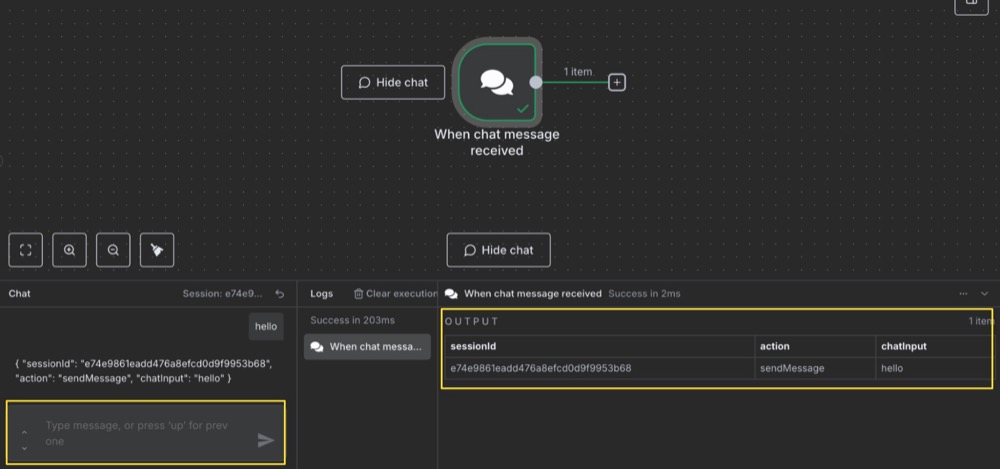The image size is (1000, 469).
Task: Select the 'When chat messa...' log entry
Action: pyautogui.click(x=367, y=347)
